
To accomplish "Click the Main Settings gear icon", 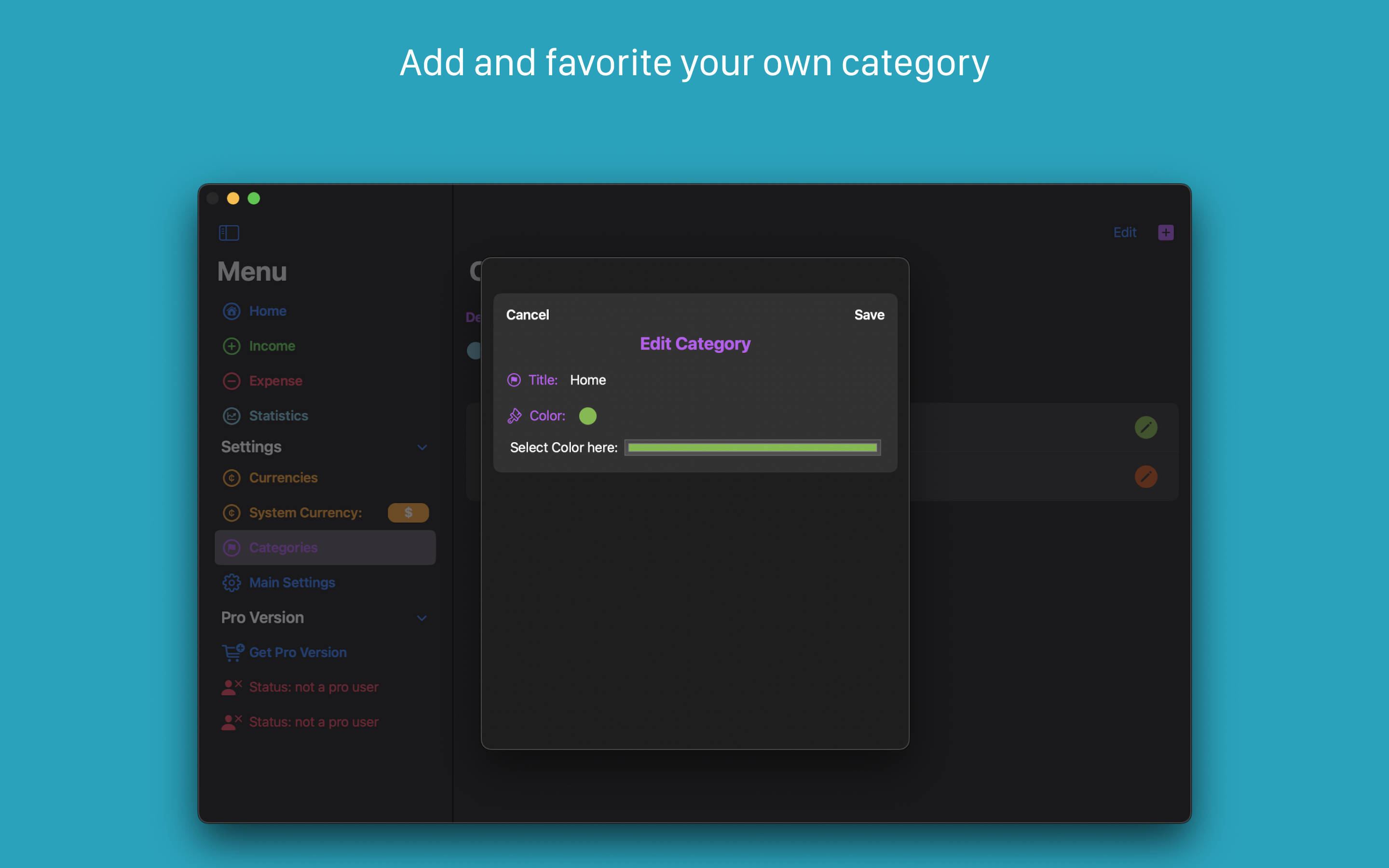I will pos(231,583).
